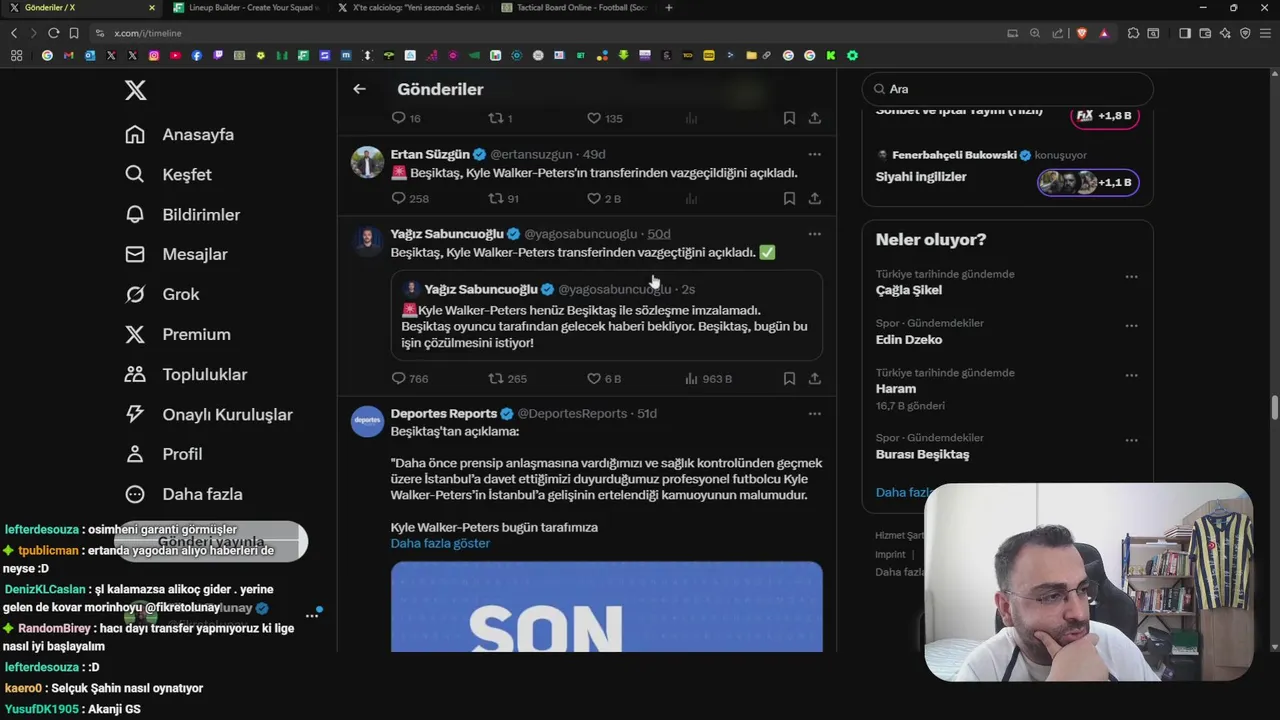Open Onaylı Kuruluşlar page
The image size is (1280, 720).
click(x=208, y=415)
